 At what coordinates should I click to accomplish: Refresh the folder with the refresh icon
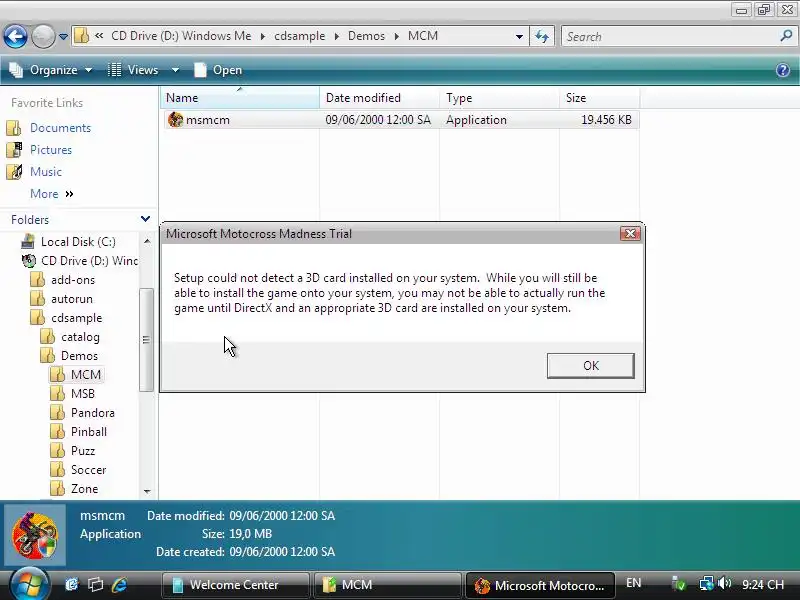coord(542,36)
